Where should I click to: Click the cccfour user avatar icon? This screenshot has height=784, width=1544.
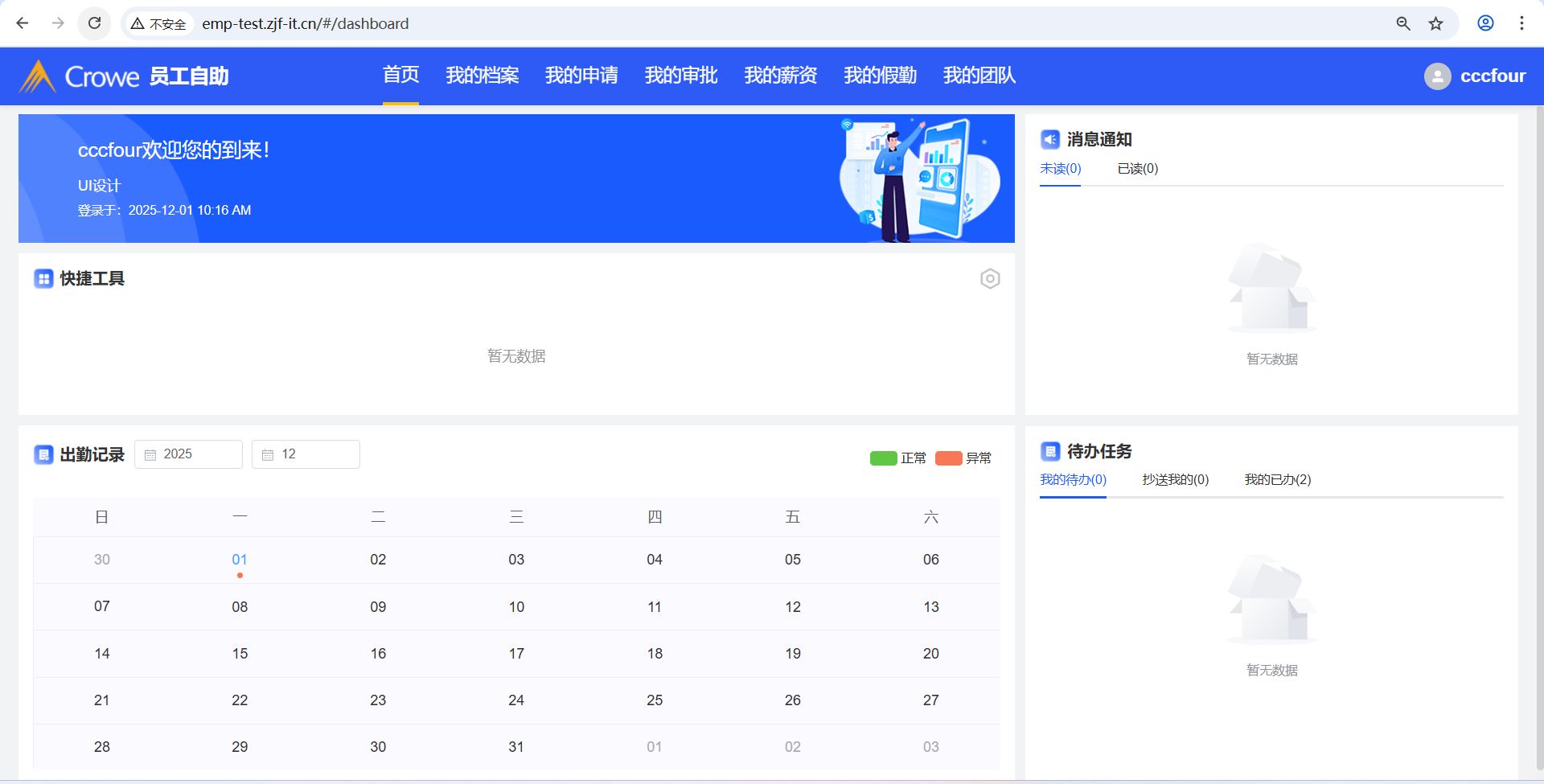(x=1437, y=76)
